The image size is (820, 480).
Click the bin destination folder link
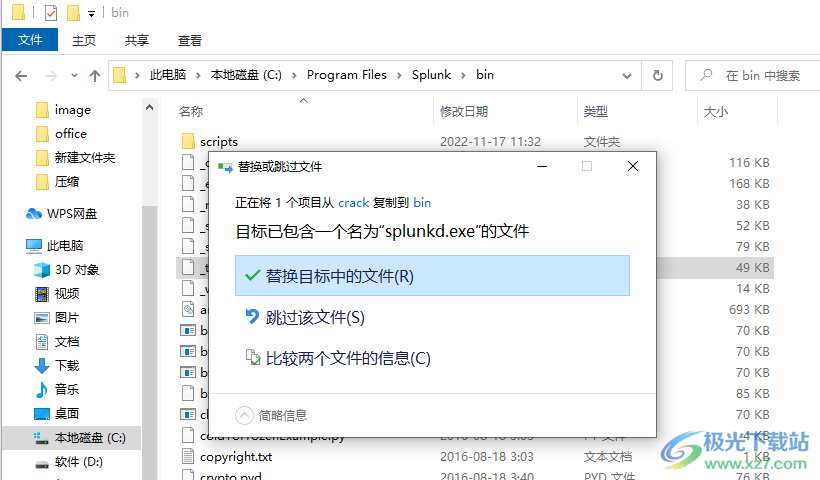click(422, 203)
